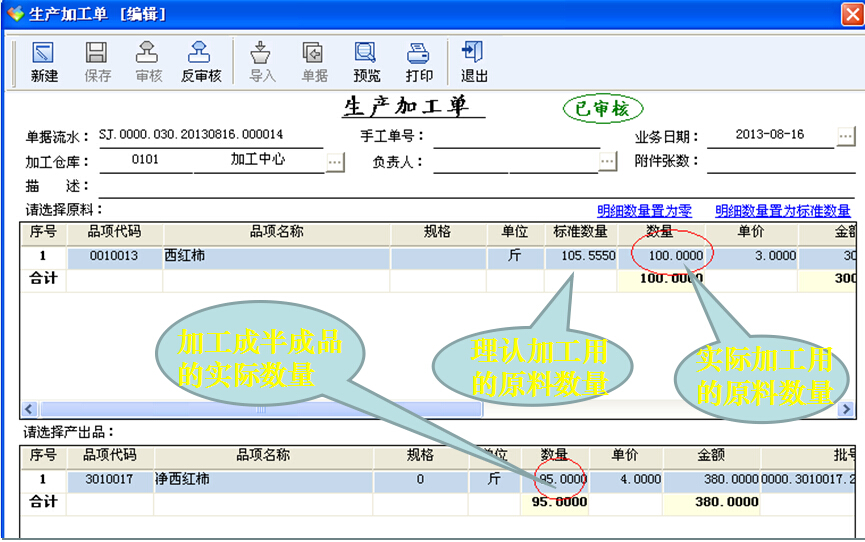Open 预览 (Preview) from the toolbar
This screenshot has height=542, width=865.
coord(366,61)
